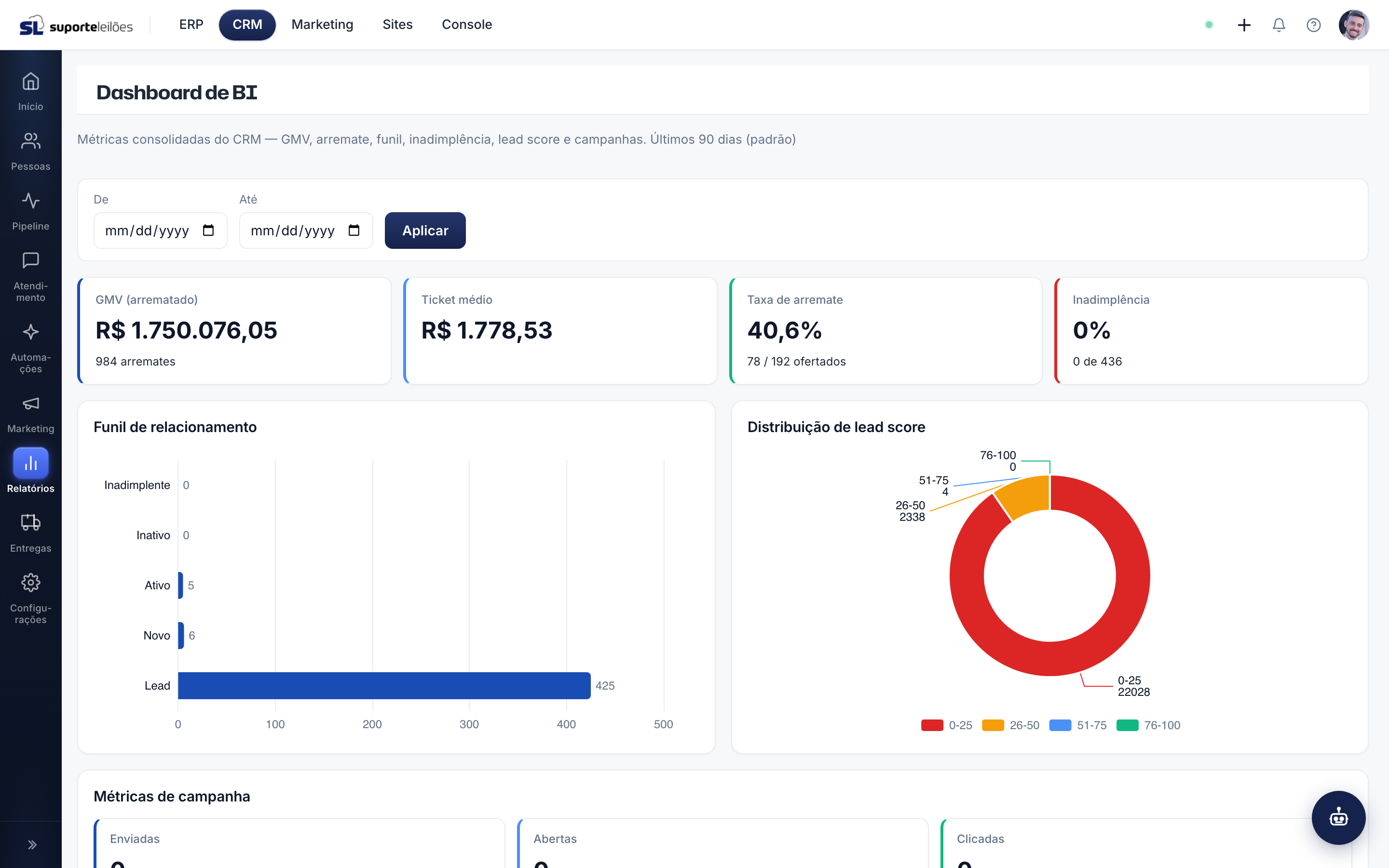Open the help question-mark icon
1389x868 pixels.
[x=1313, y=25]
